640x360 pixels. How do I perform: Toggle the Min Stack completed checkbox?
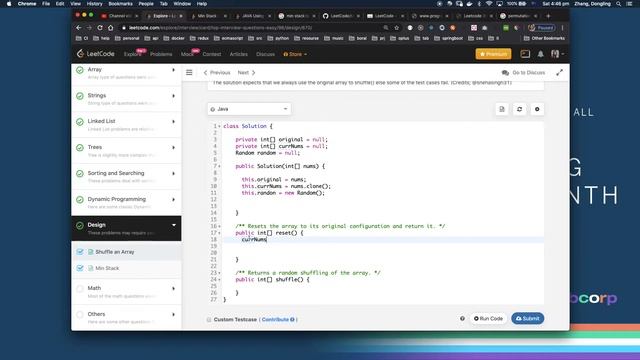(80, 268)
